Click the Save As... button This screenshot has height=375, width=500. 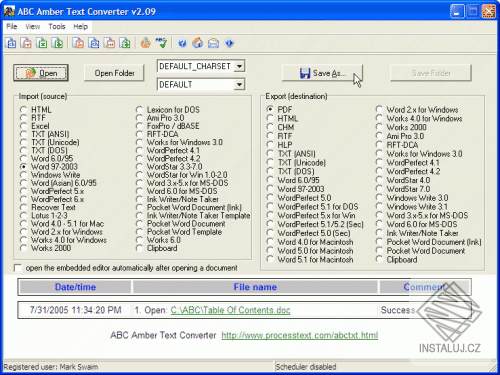click(x=322, y=73)
